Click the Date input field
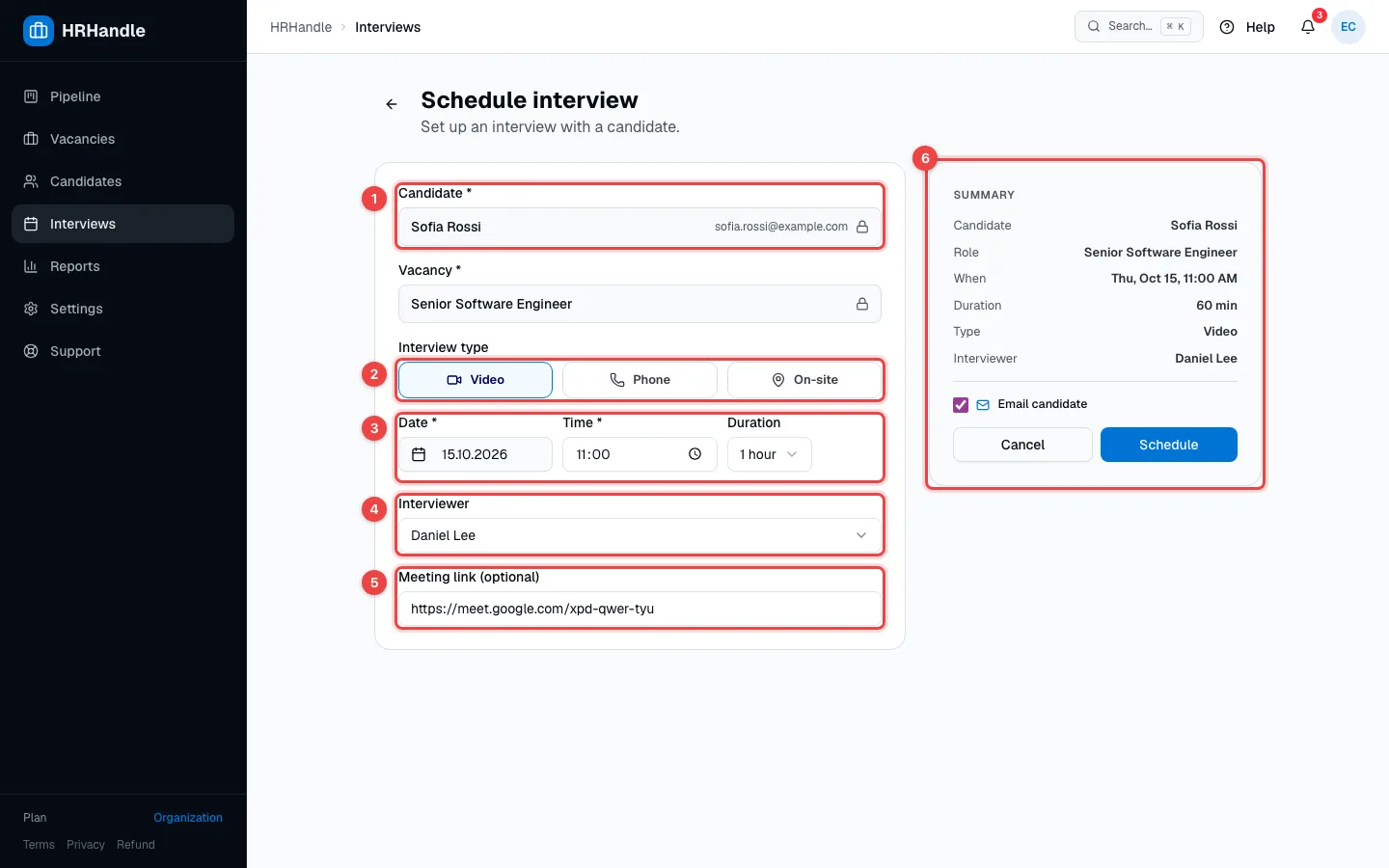1389x868 pixels. point(476,454)
